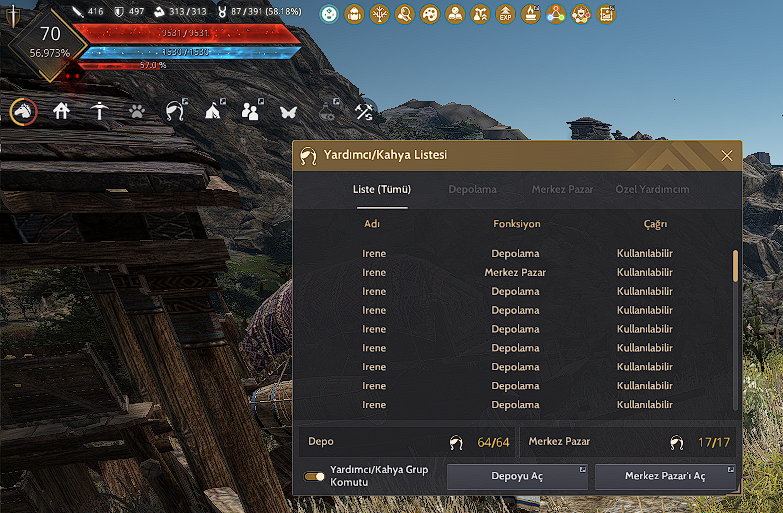The height and width of the screenshot is (513, 783).
Task: Click the maid/butler hair icon in quick bar
Action: coord(175,111)
